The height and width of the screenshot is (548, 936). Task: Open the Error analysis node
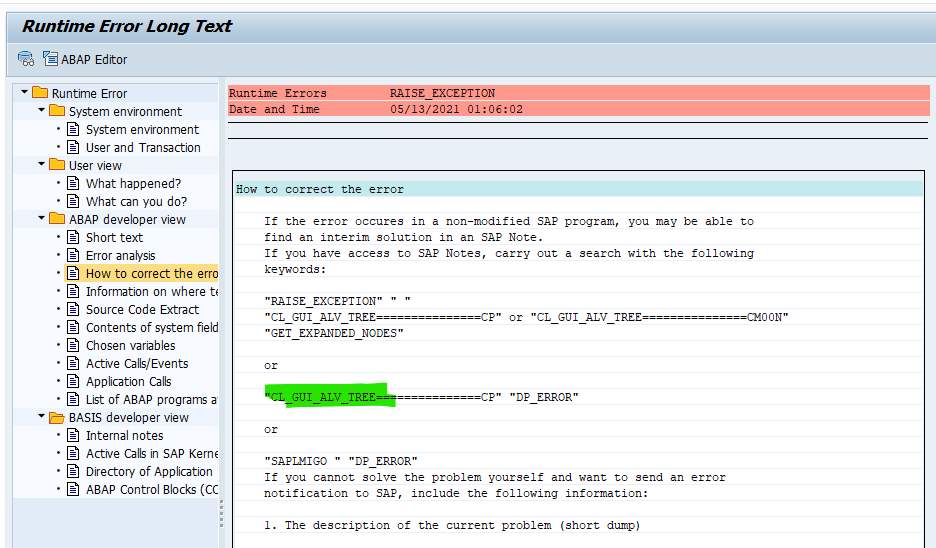click(x=120, y=255)
